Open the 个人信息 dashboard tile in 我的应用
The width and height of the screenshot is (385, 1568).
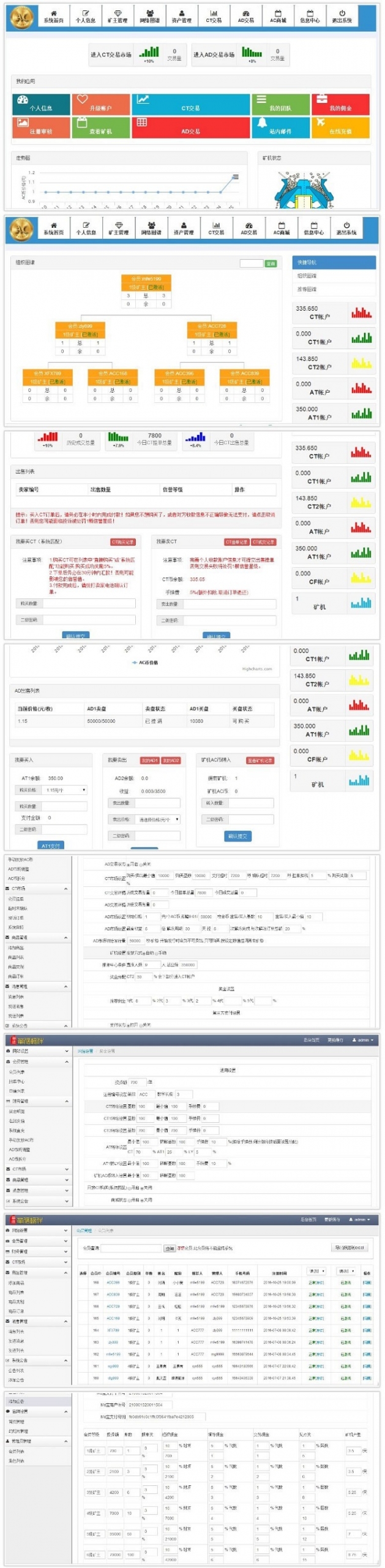click(40, 104)
